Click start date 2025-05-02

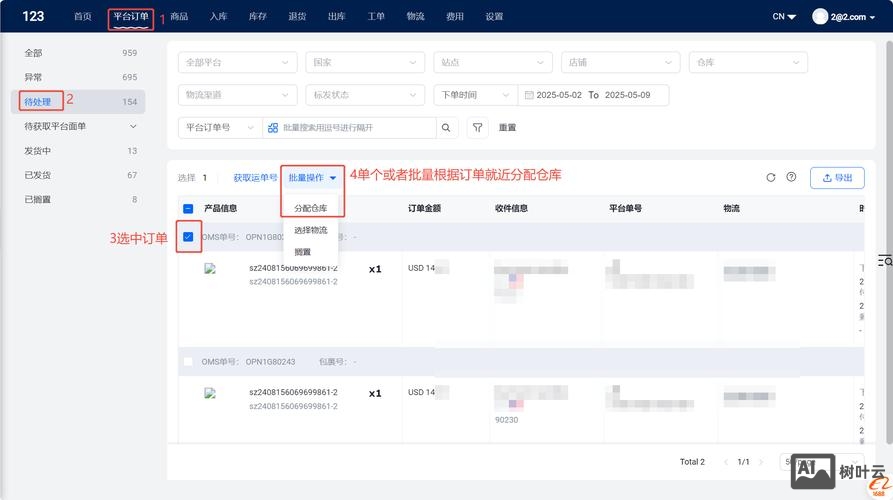[x=559, y=95]
